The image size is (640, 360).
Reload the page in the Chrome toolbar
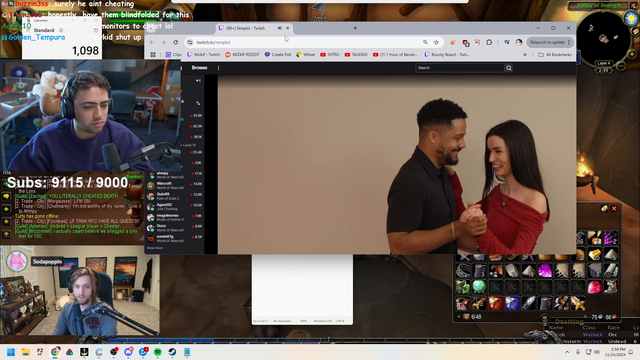click(176, 42)
